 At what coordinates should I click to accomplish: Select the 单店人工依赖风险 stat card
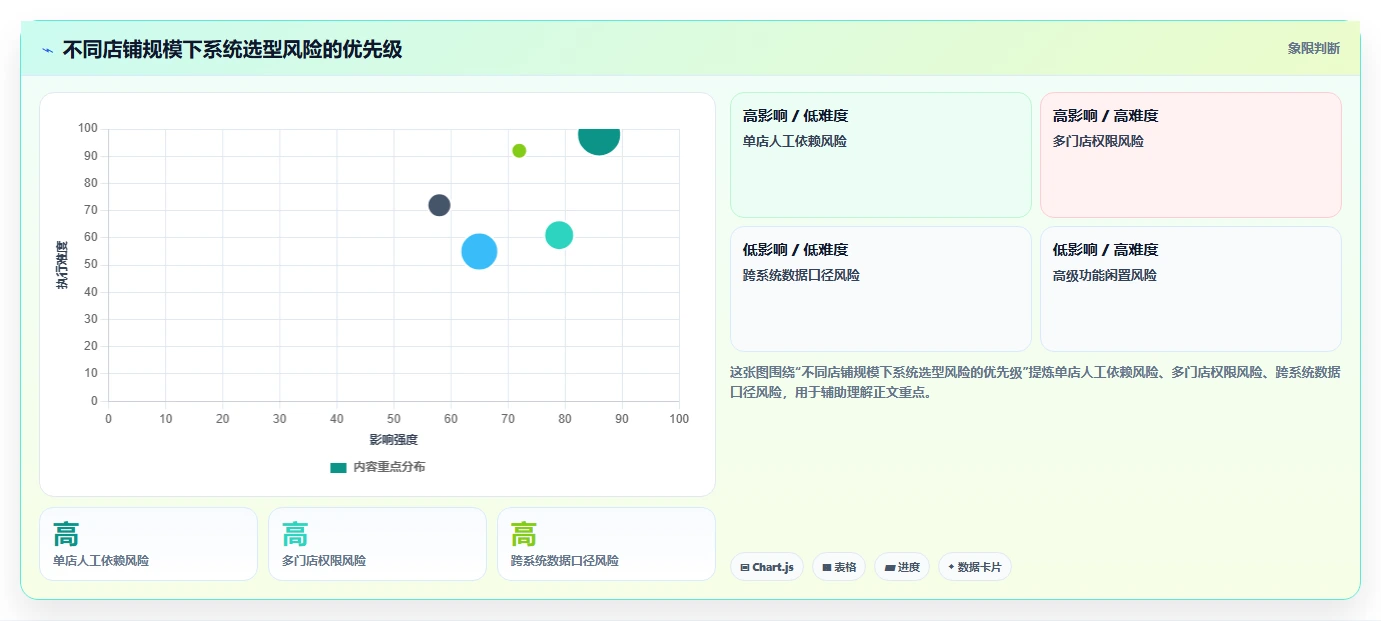[148, 544]
